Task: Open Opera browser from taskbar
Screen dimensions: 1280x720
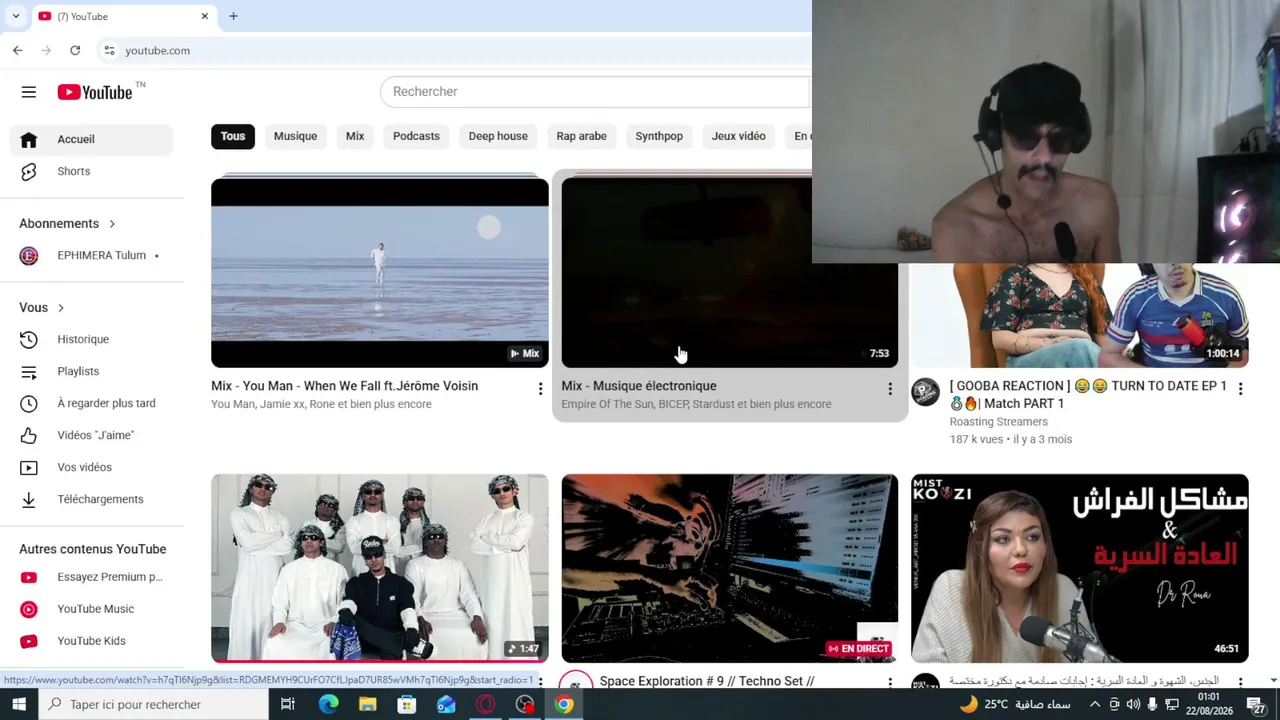Action: pos(486,704)
